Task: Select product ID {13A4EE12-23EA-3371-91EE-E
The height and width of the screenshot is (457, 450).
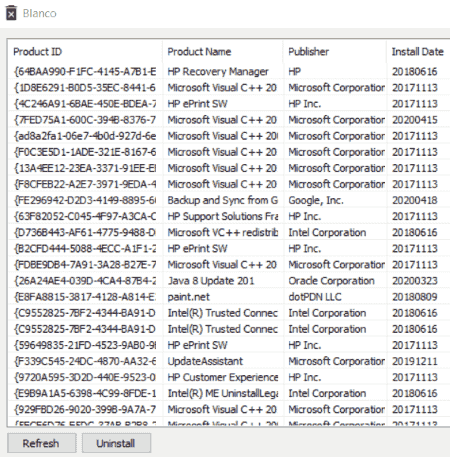Action: coord(85,168)
